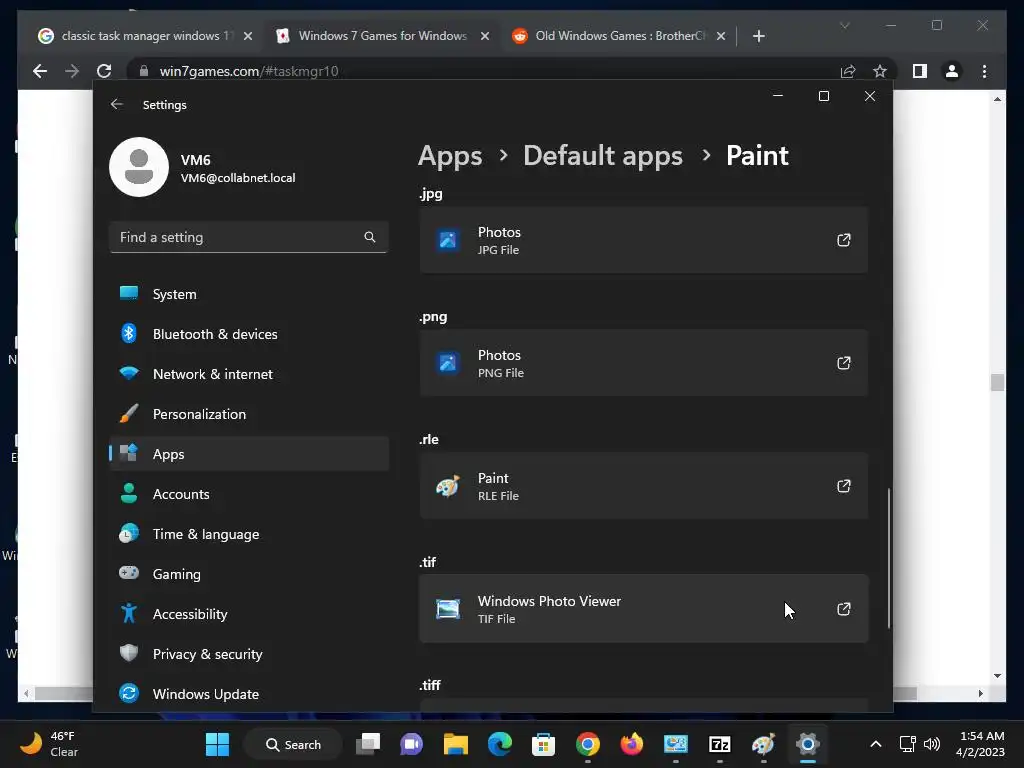Open the taskbar Search box
This screenshot has height=768, width=1024.
click(293, 744)
